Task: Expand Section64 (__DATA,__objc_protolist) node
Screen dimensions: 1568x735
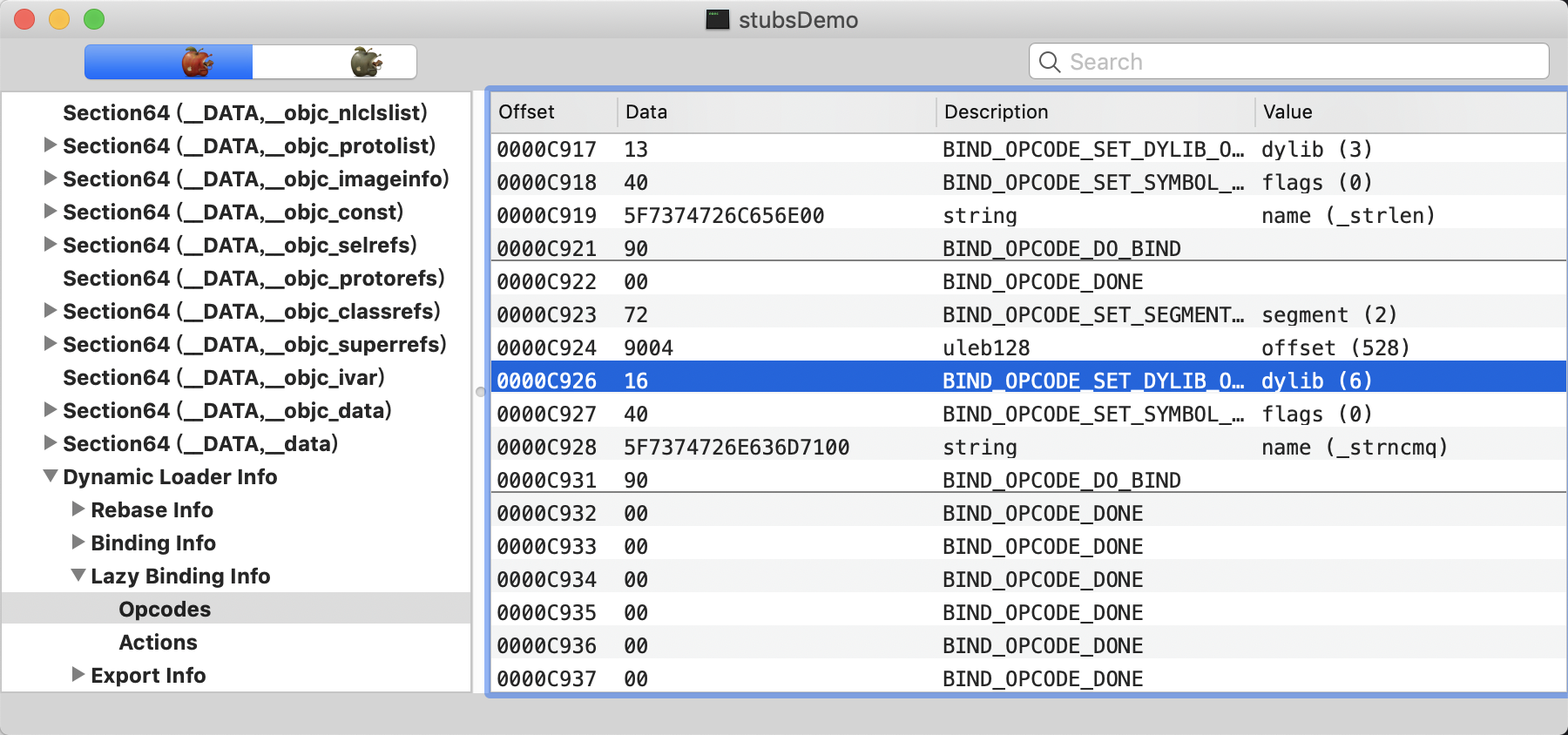Action: click(51, 145)
